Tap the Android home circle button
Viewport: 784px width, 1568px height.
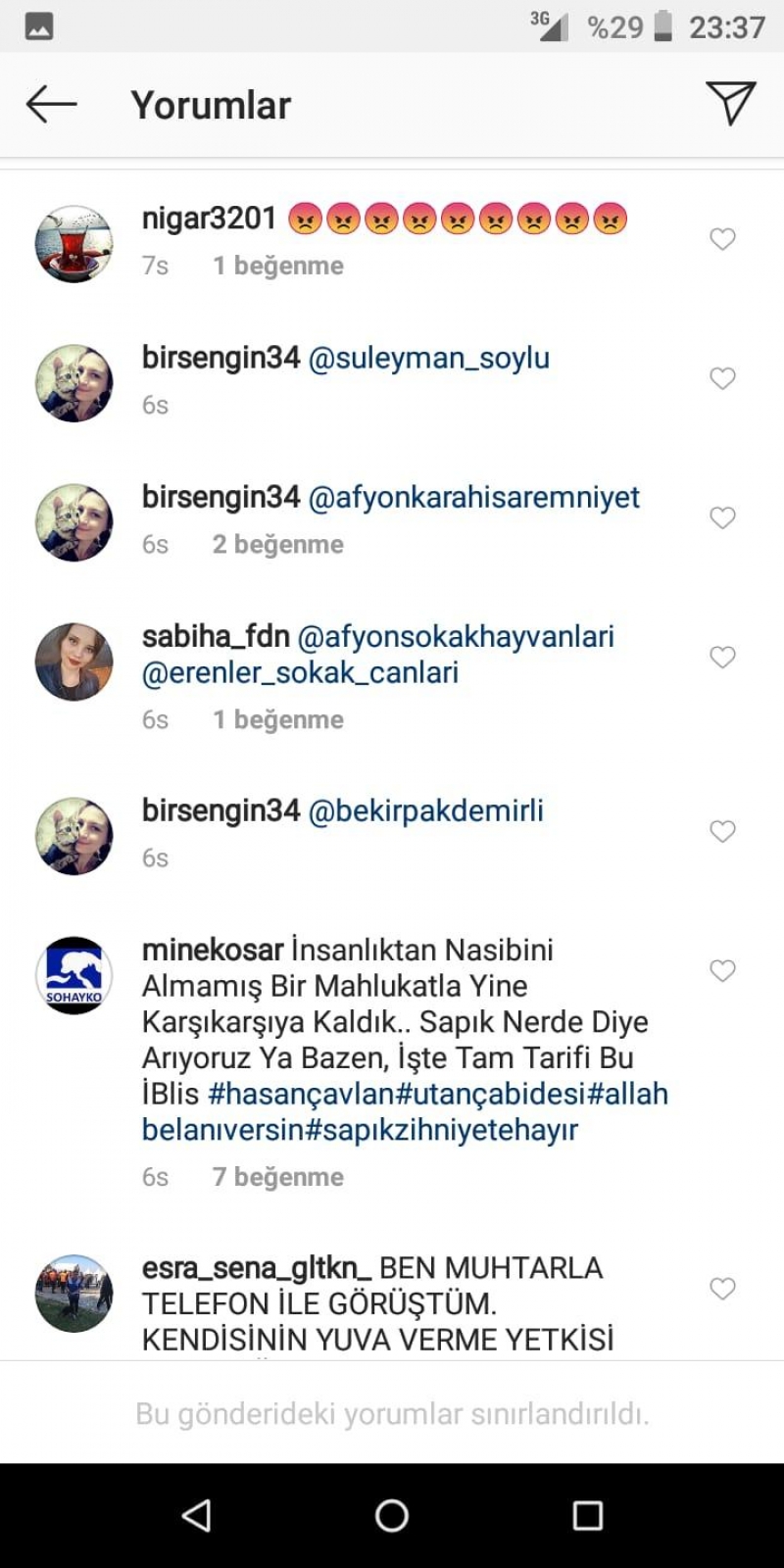coord(392,1515)
